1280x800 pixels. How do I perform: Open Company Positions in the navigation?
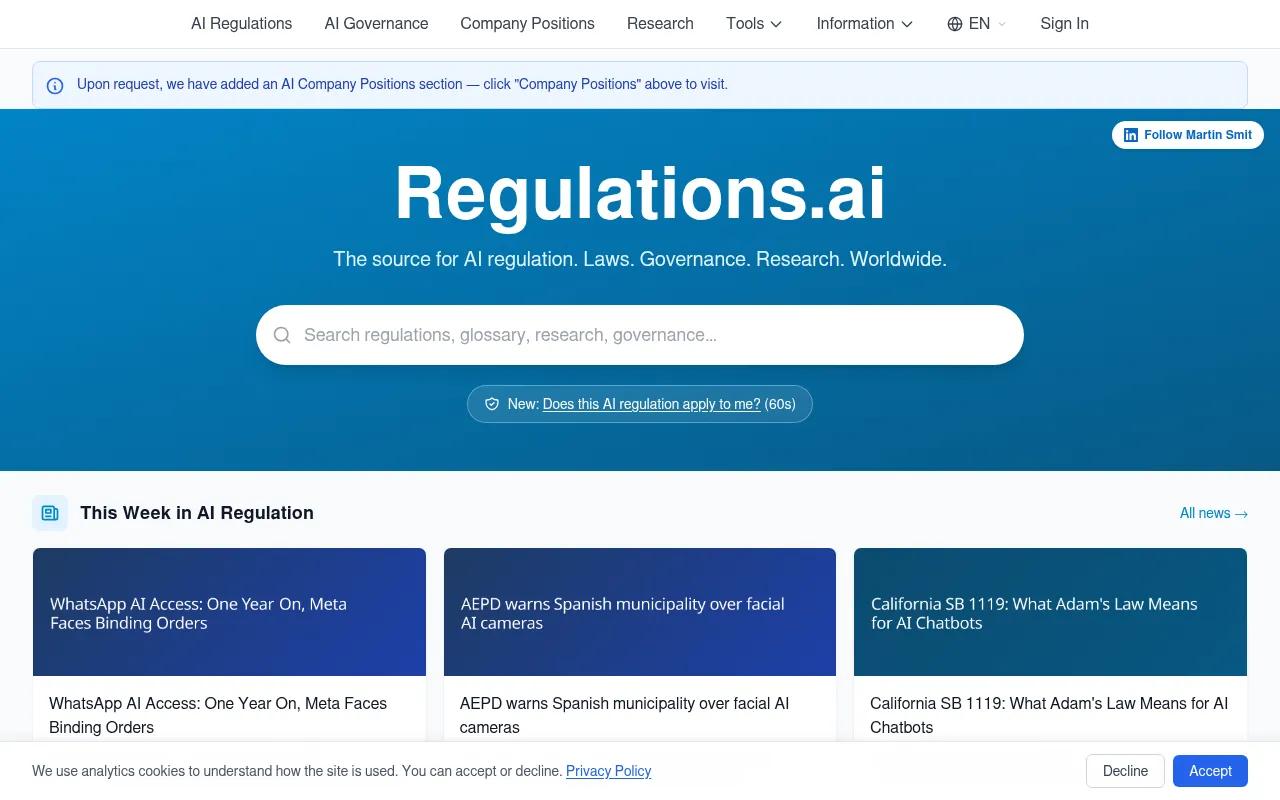527,24
